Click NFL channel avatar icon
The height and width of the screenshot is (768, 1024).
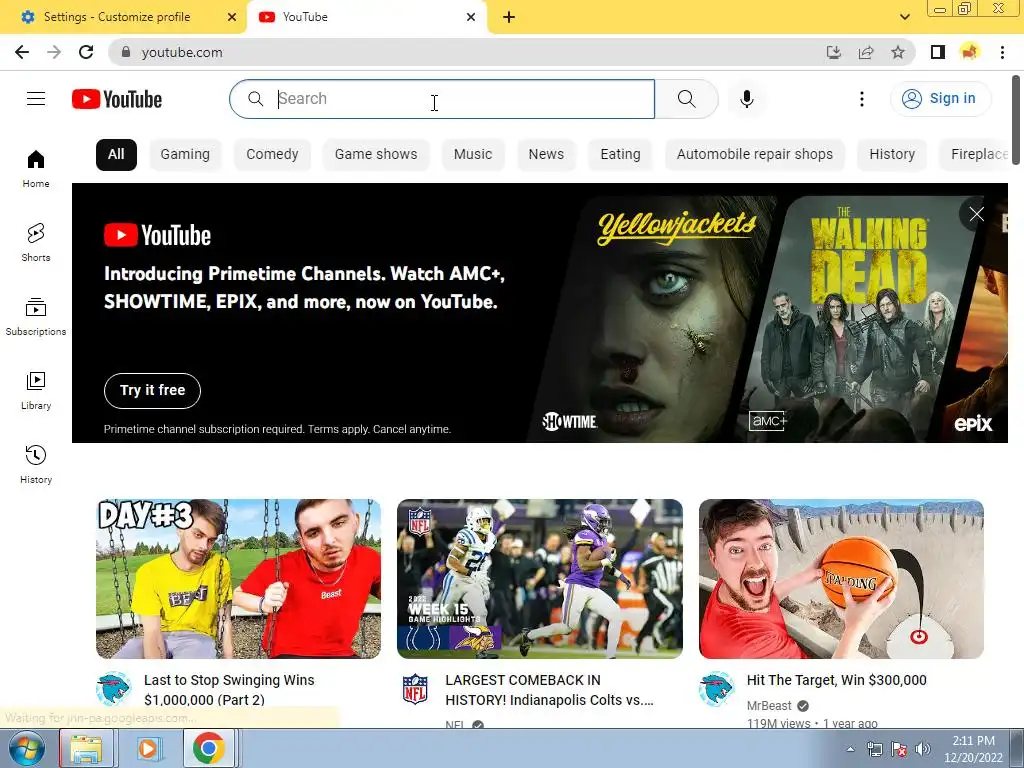point(415,689)
